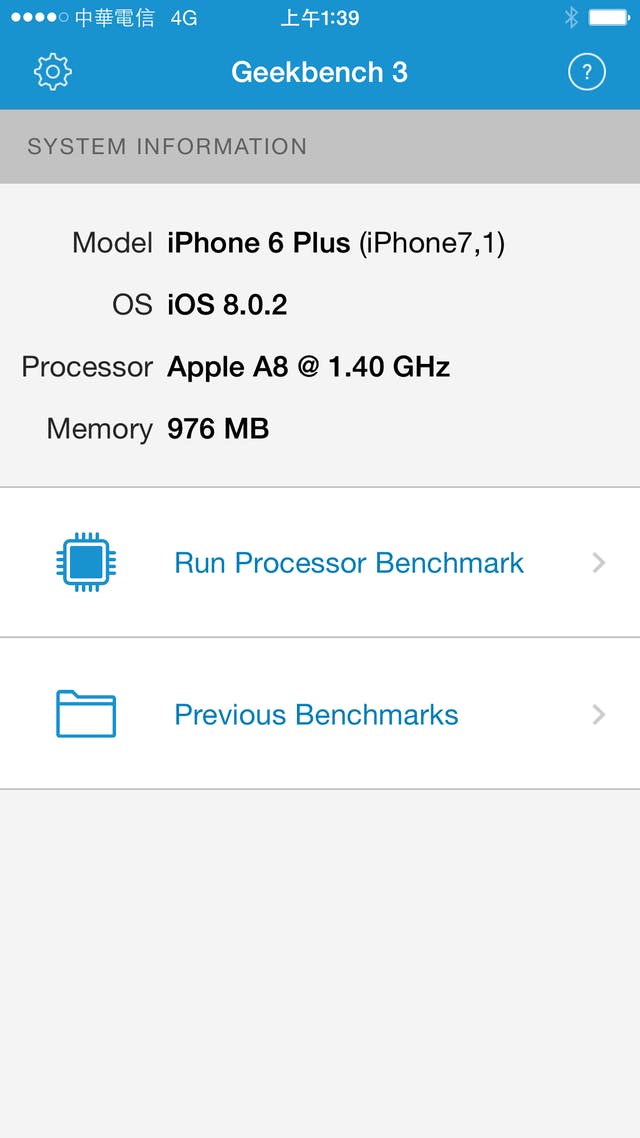Tap the folder icon for previous benchmarks

[x=86, y=714]
